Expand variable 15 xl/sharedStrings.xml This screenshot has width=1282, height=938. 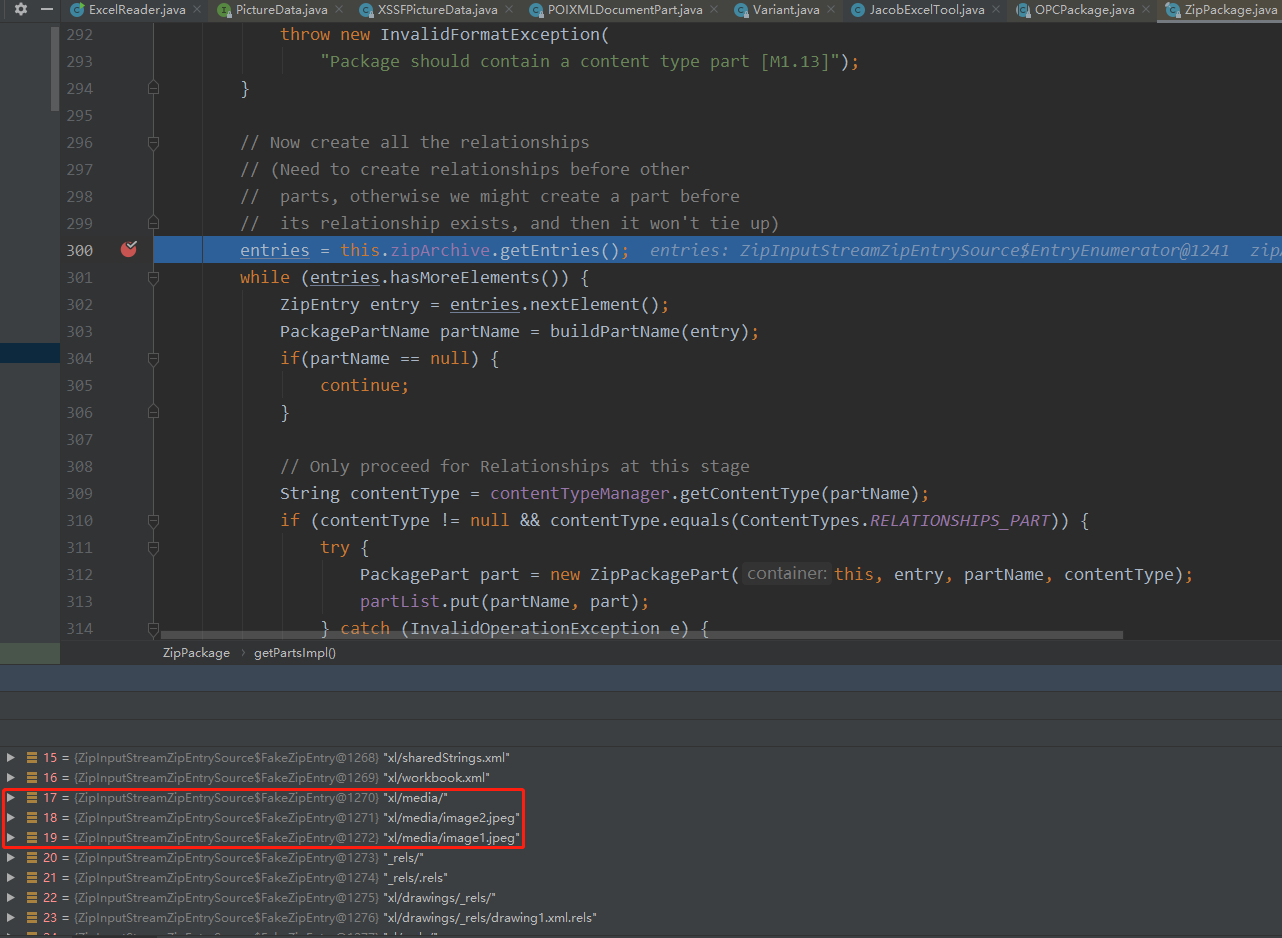(x=11, y=758)
